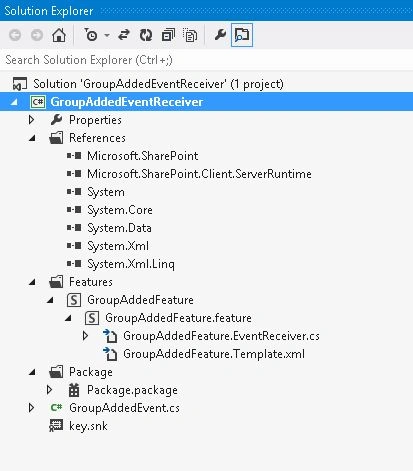The width and height of the screenshot is (413, 471).
Task: Select the Properties tree item
Action: [95, 120]
